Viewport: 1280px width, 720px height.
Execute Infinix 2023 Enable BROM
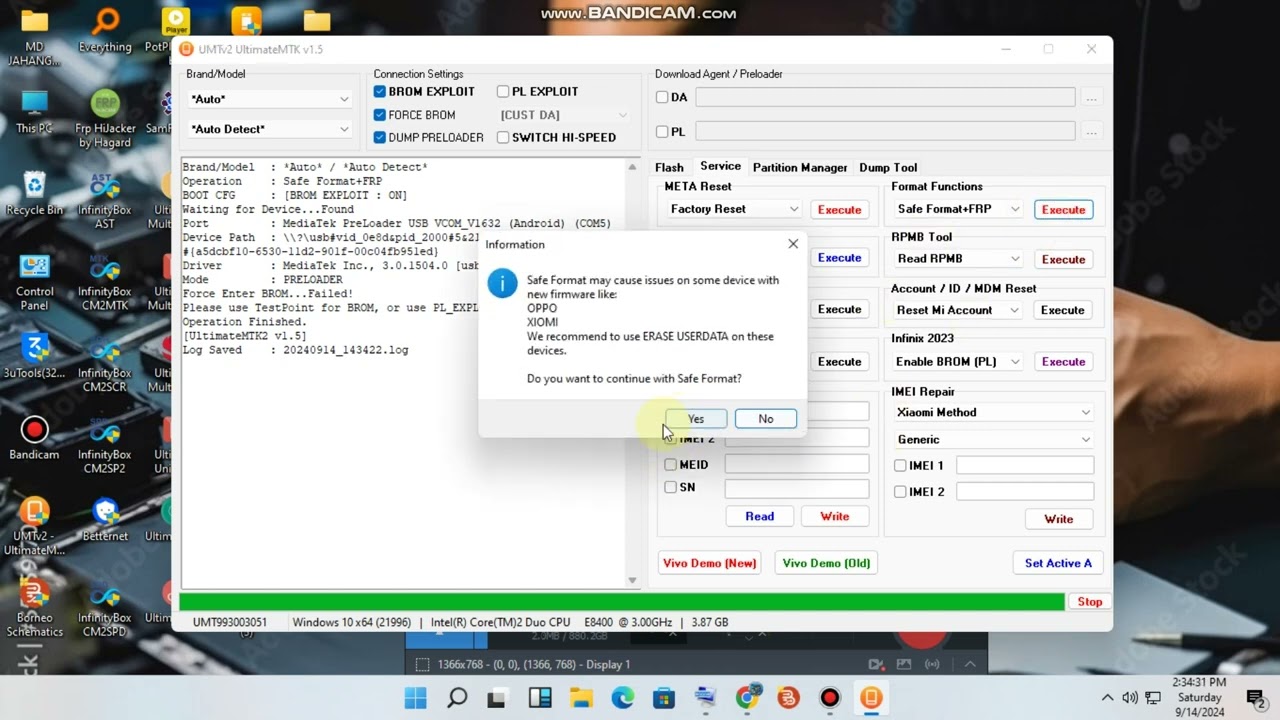coord(1063,362)
